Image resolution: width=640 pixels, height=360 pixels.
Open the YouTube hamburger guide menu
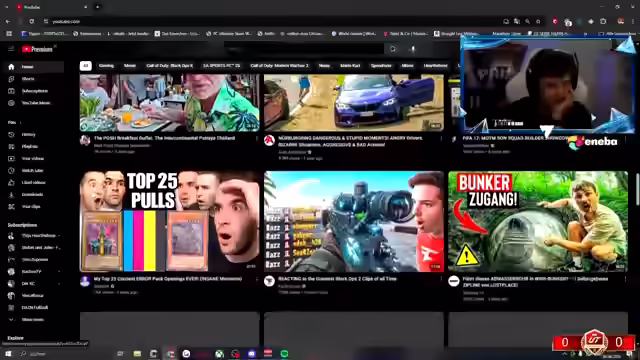point(11,49)
